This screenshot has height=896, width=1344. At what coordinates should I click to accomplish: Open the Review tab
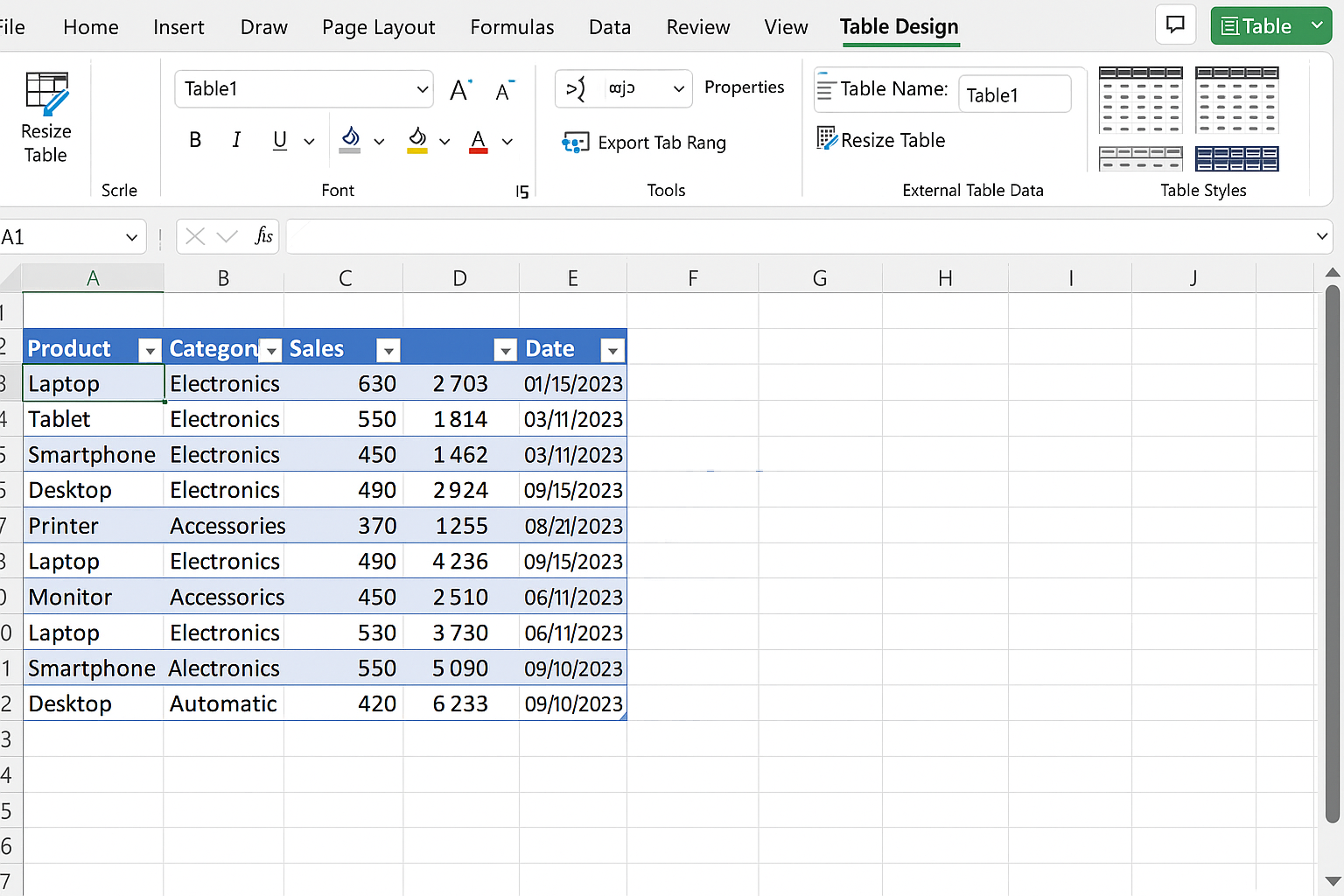pyautogui.click(x=697, y=27)
